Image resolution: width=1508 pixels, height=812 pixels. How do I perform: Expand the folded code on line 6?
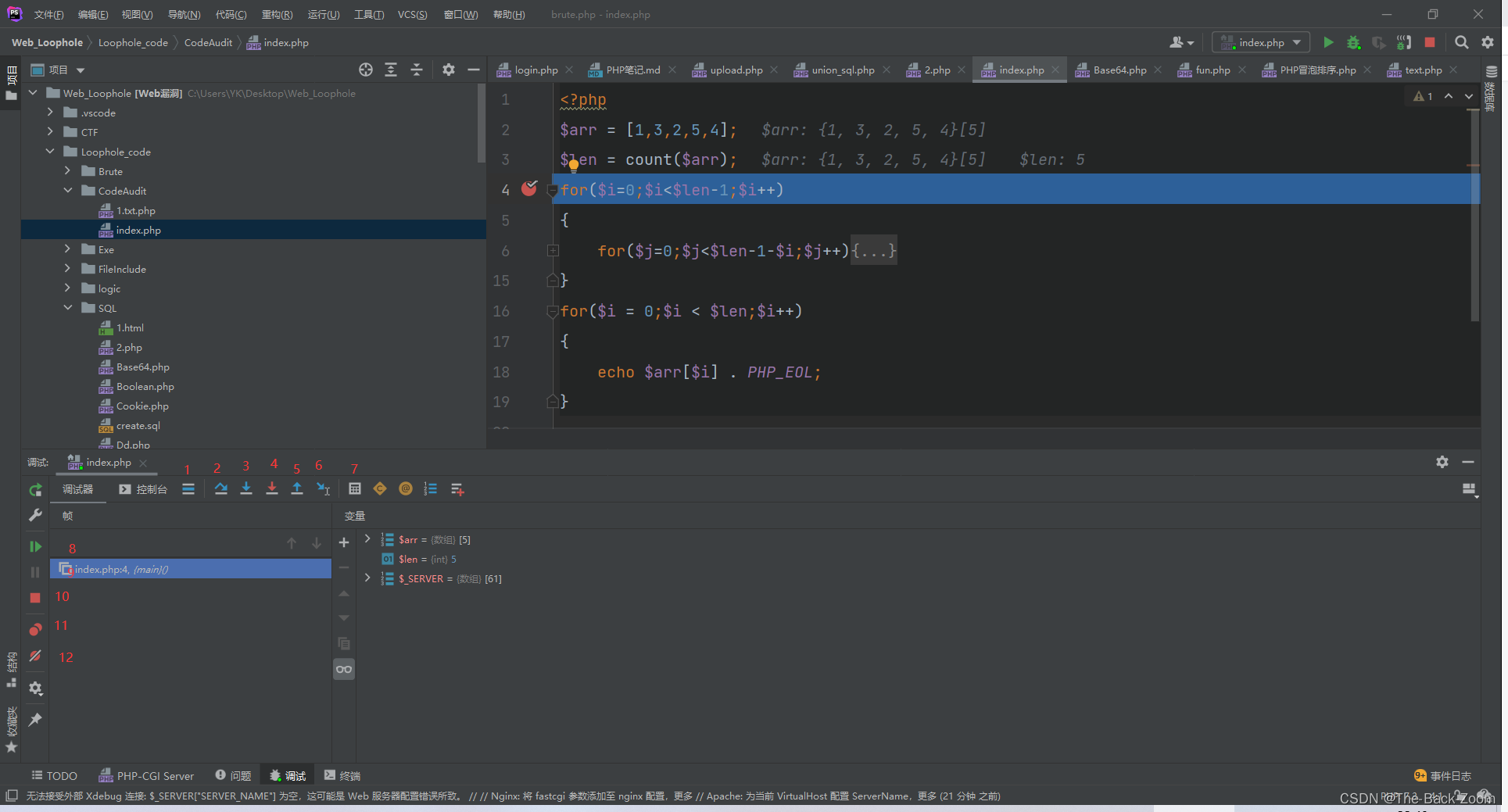coord(553,251)
